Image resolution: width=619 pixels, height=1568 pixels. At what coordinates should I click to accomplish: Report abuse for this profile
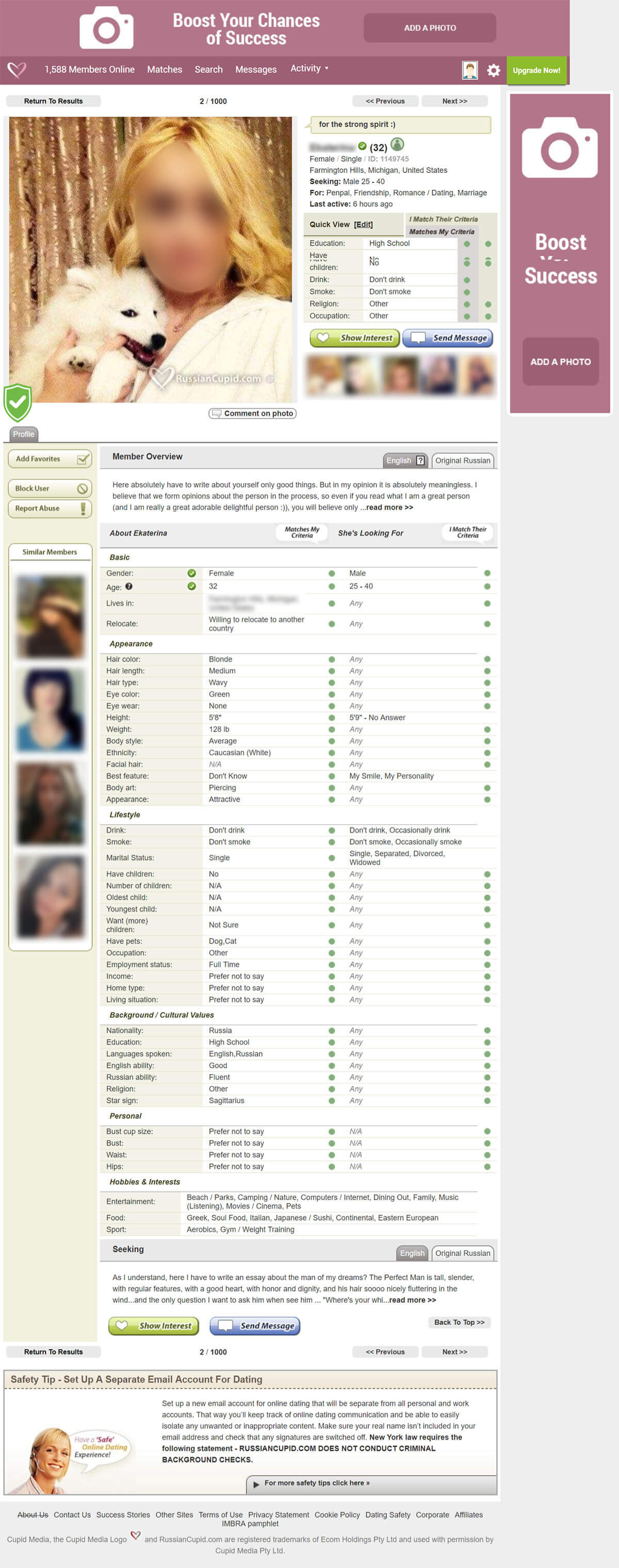coord(50,508)
